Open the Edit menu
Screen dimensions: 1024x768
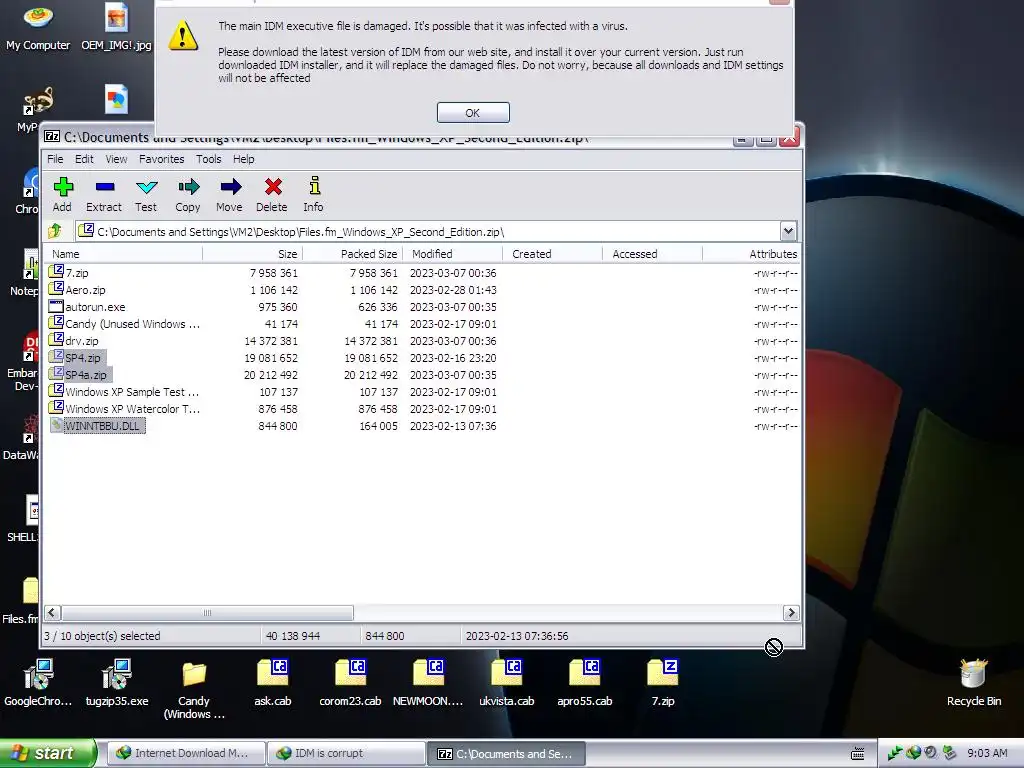pyautogui.click(x=84, y=159)
